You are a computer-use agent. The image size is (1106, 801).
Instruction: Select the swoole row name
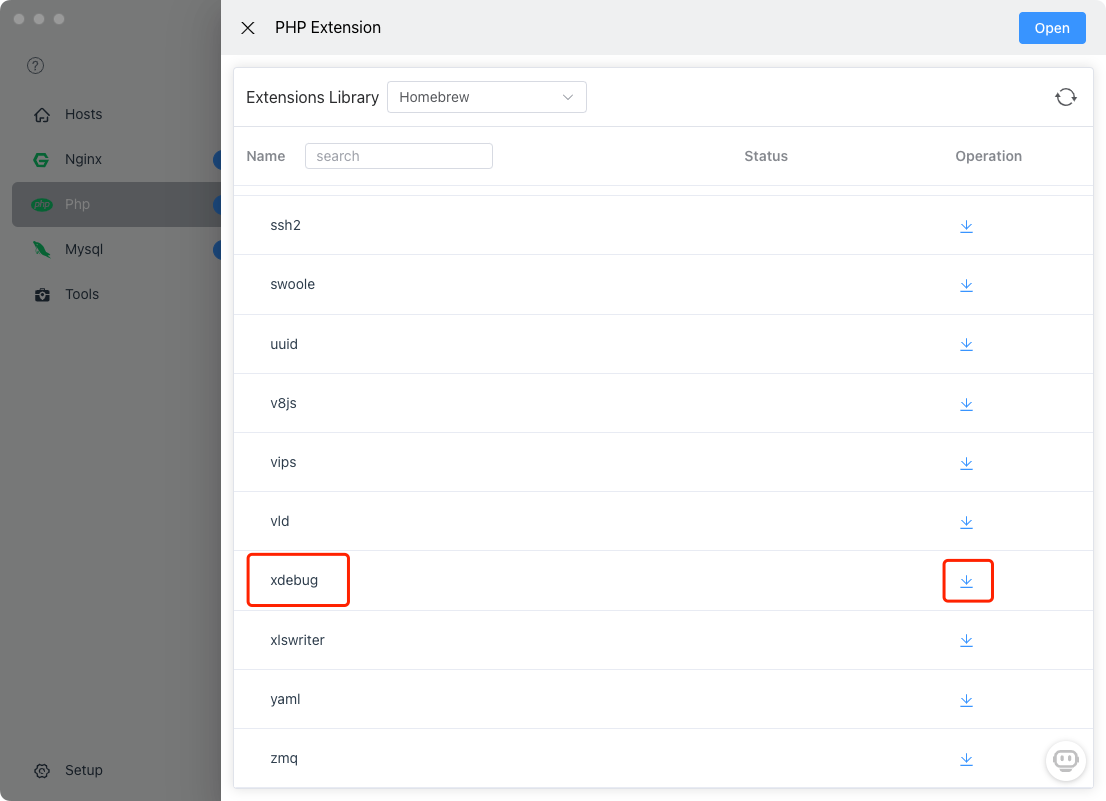click(293, 284)
